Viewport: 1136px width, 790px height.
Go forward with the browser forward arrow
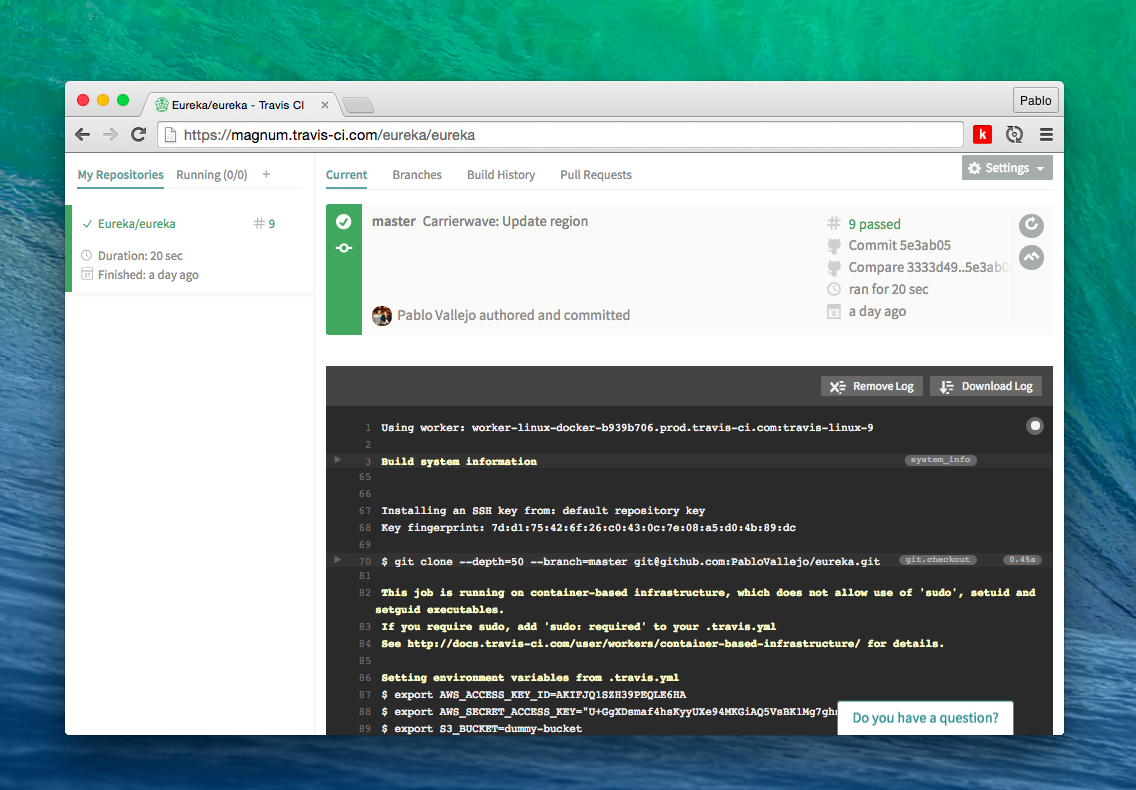[110, 135]
